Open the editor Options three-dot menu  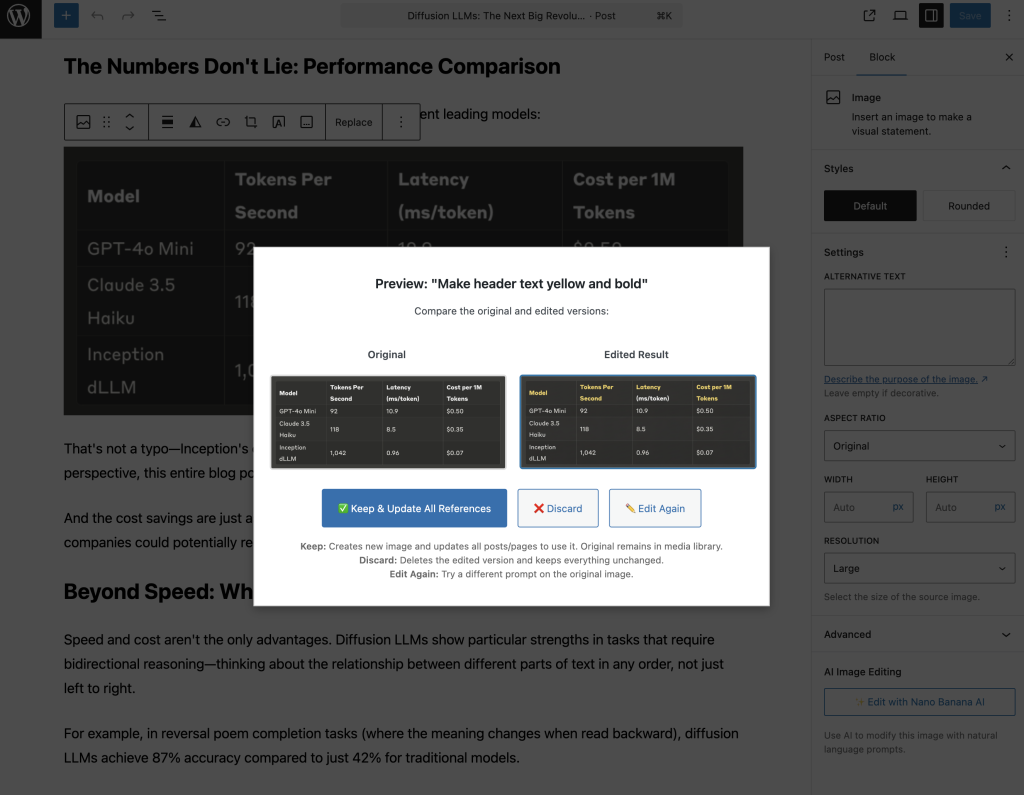pos(1008,16)
